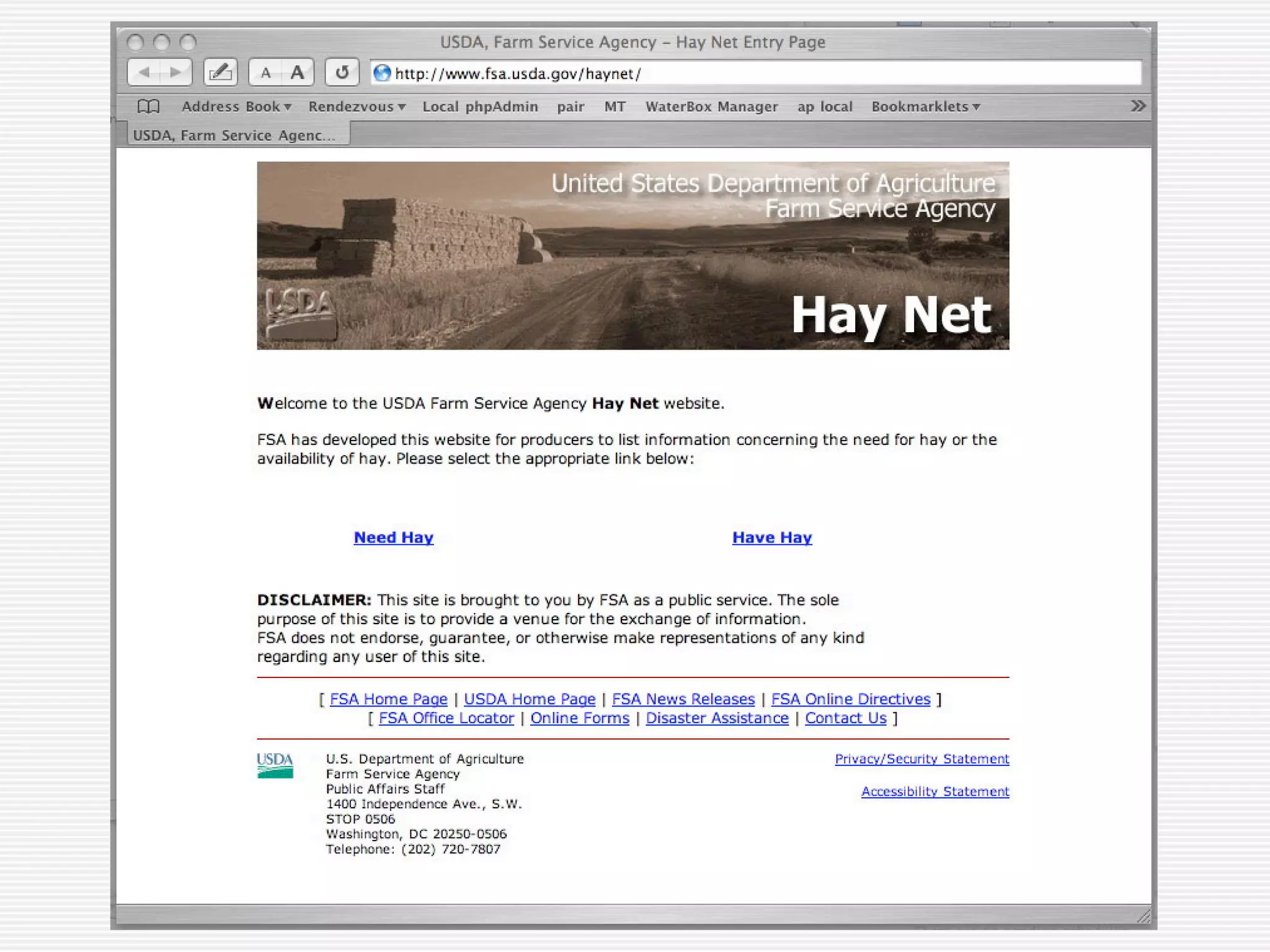Click the Telephone: (202) 720-7807 text
Image resolution: width=1270 pixels, height=952 pixels.
(x=413, y=849)
